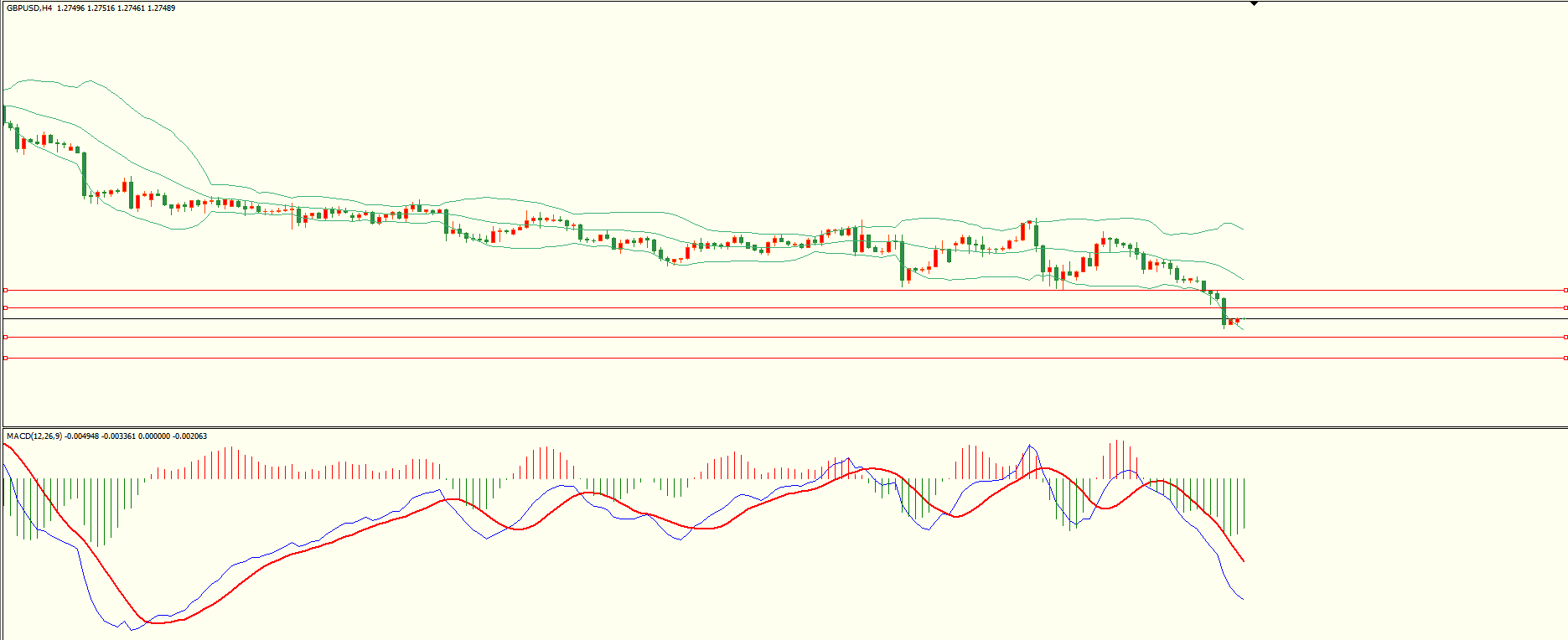Grab right-end handle of third red line
This screenshot has height=640, width=1568.
click(1565, 337)
